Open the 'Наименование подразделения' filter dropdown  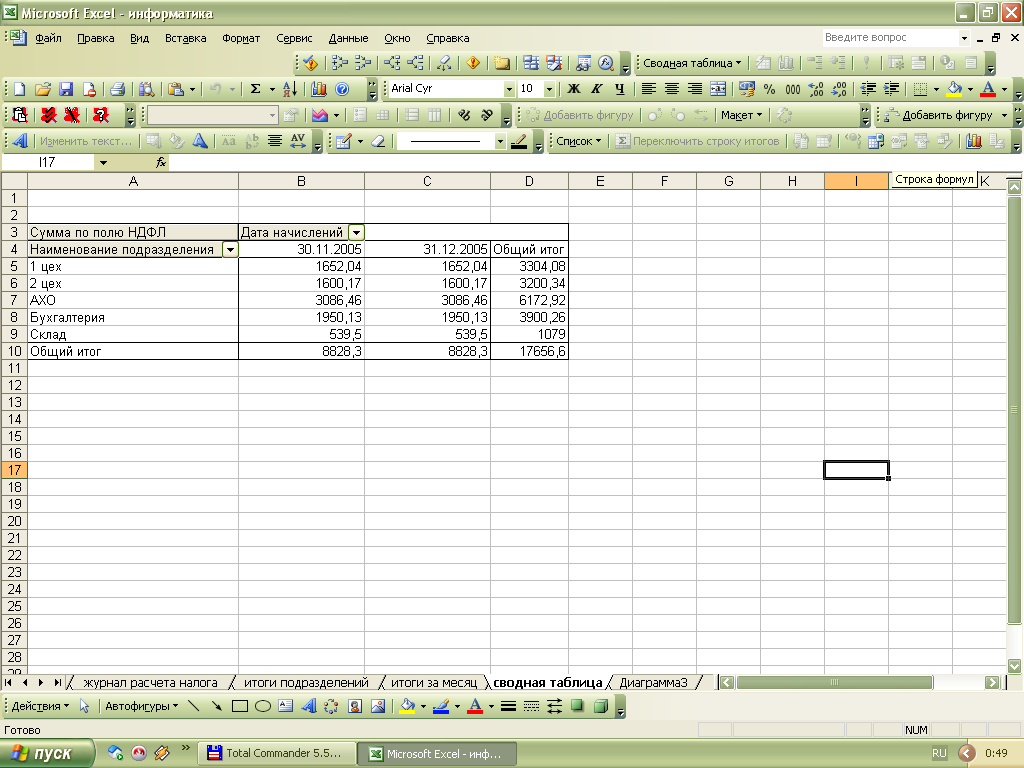click(x=231, y=250)
